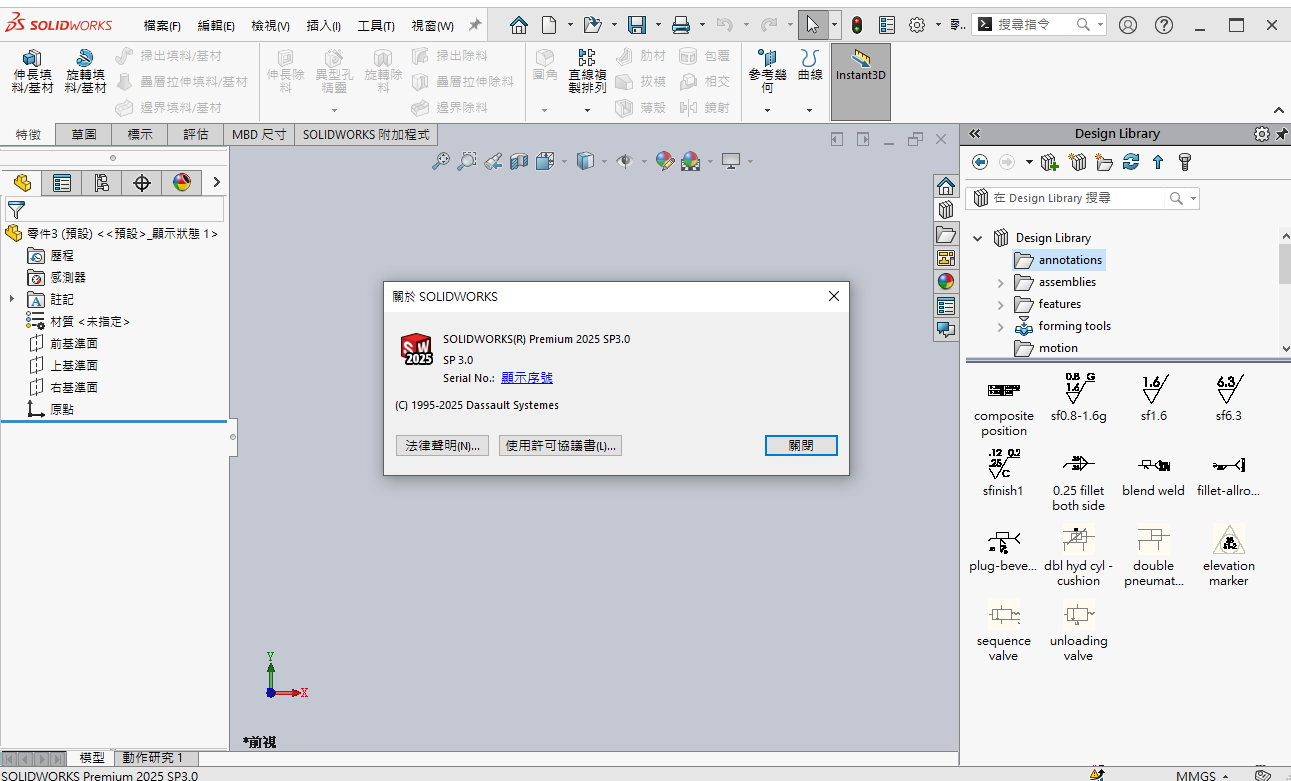Open the Help question mark icon
Viewport: 1291px width, 781px height.
(x=1163, y=25)
